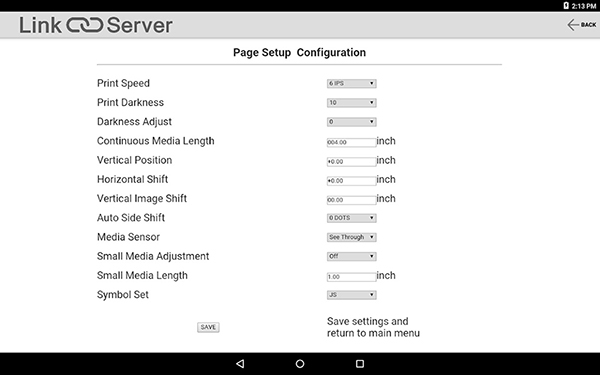
Task: Open Small Media Adjustment dropdown
Action: (351, 256)
